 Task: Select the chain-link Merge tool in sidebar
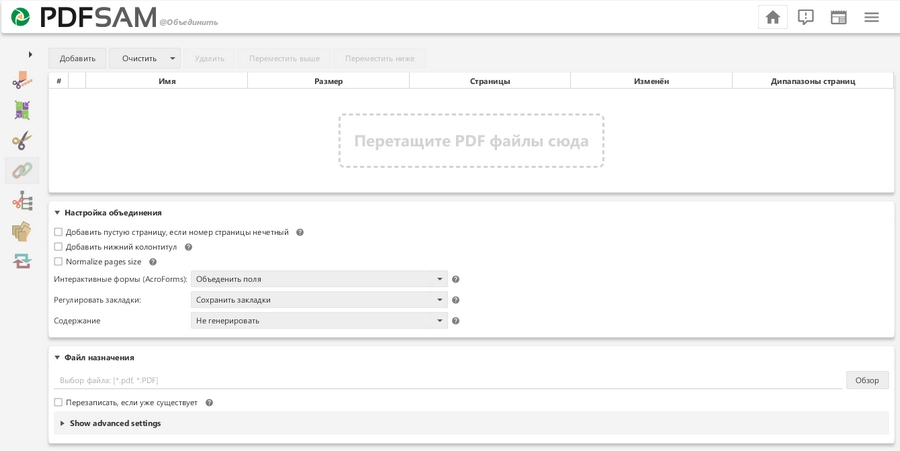pos(22,171)
